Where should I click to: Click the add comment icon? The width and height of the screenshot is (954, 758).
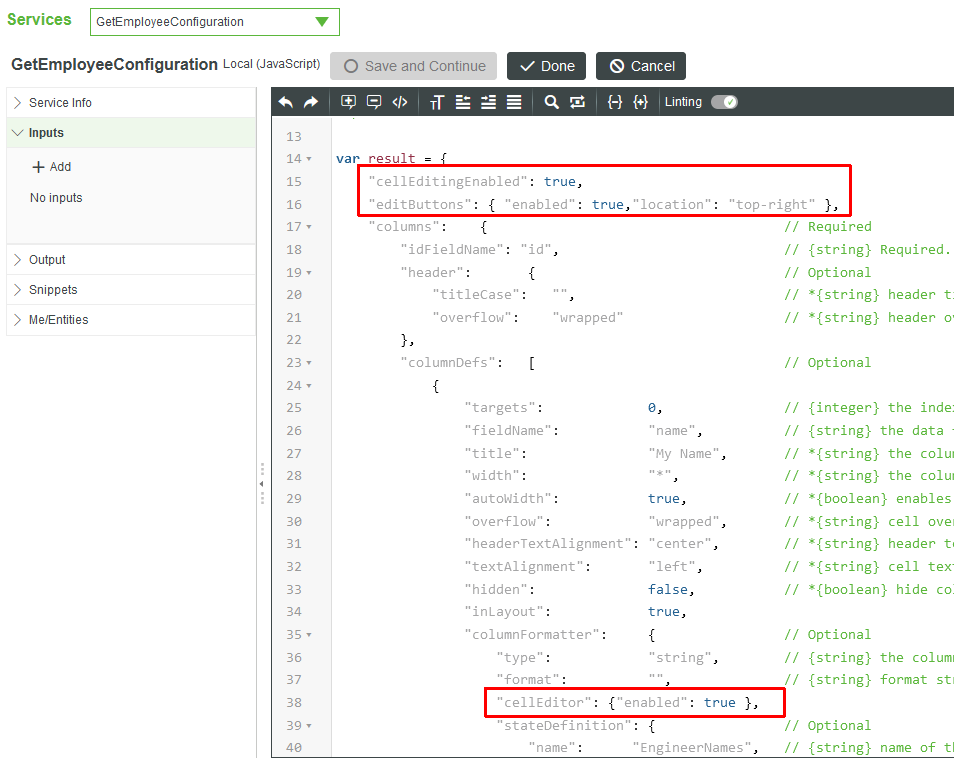point(348,102)
